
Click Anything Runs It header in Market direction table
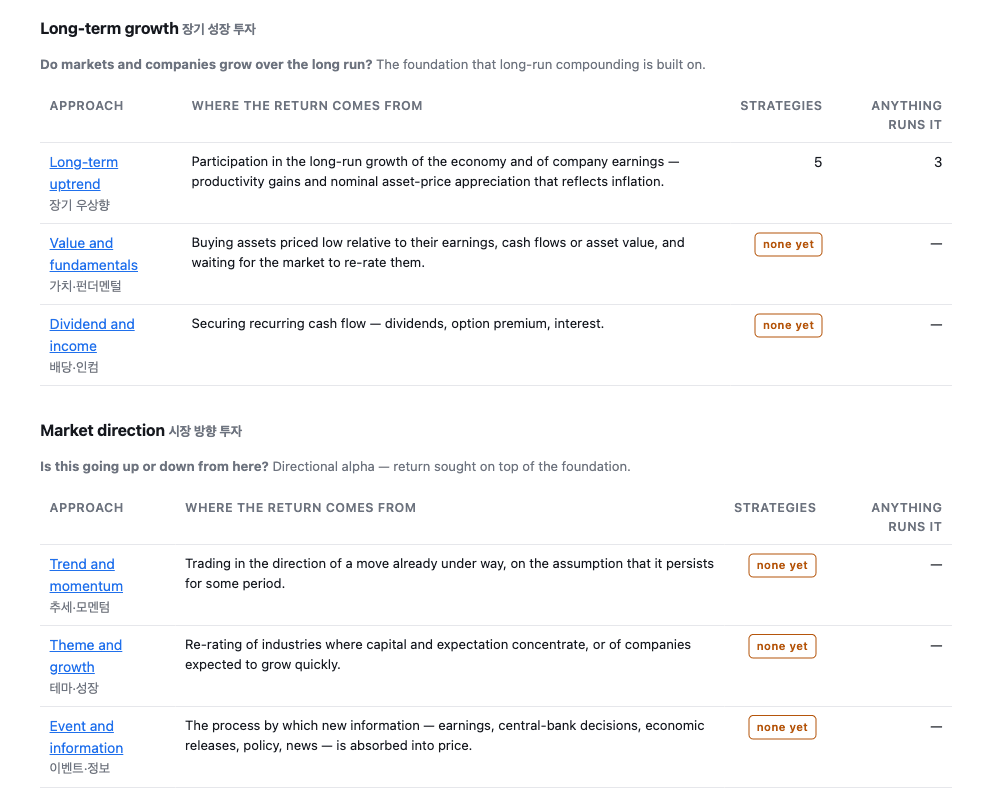906,517
